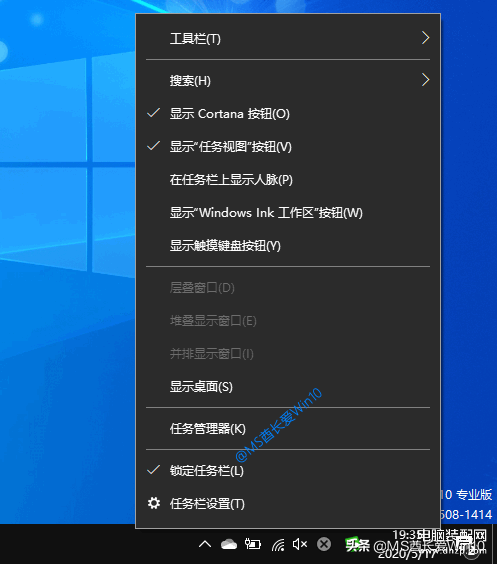
Task: Click the gray X circle tray icon
Action: point(324,544)
